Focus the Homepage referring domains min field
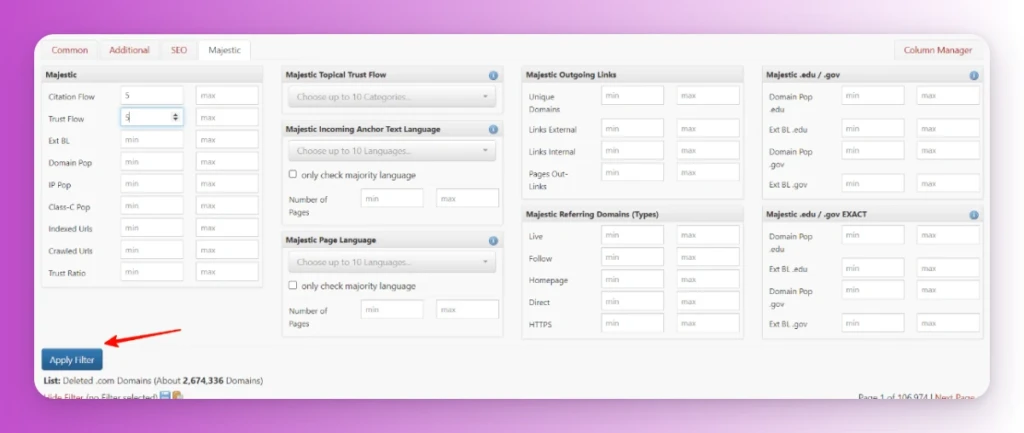 (633, 279)
